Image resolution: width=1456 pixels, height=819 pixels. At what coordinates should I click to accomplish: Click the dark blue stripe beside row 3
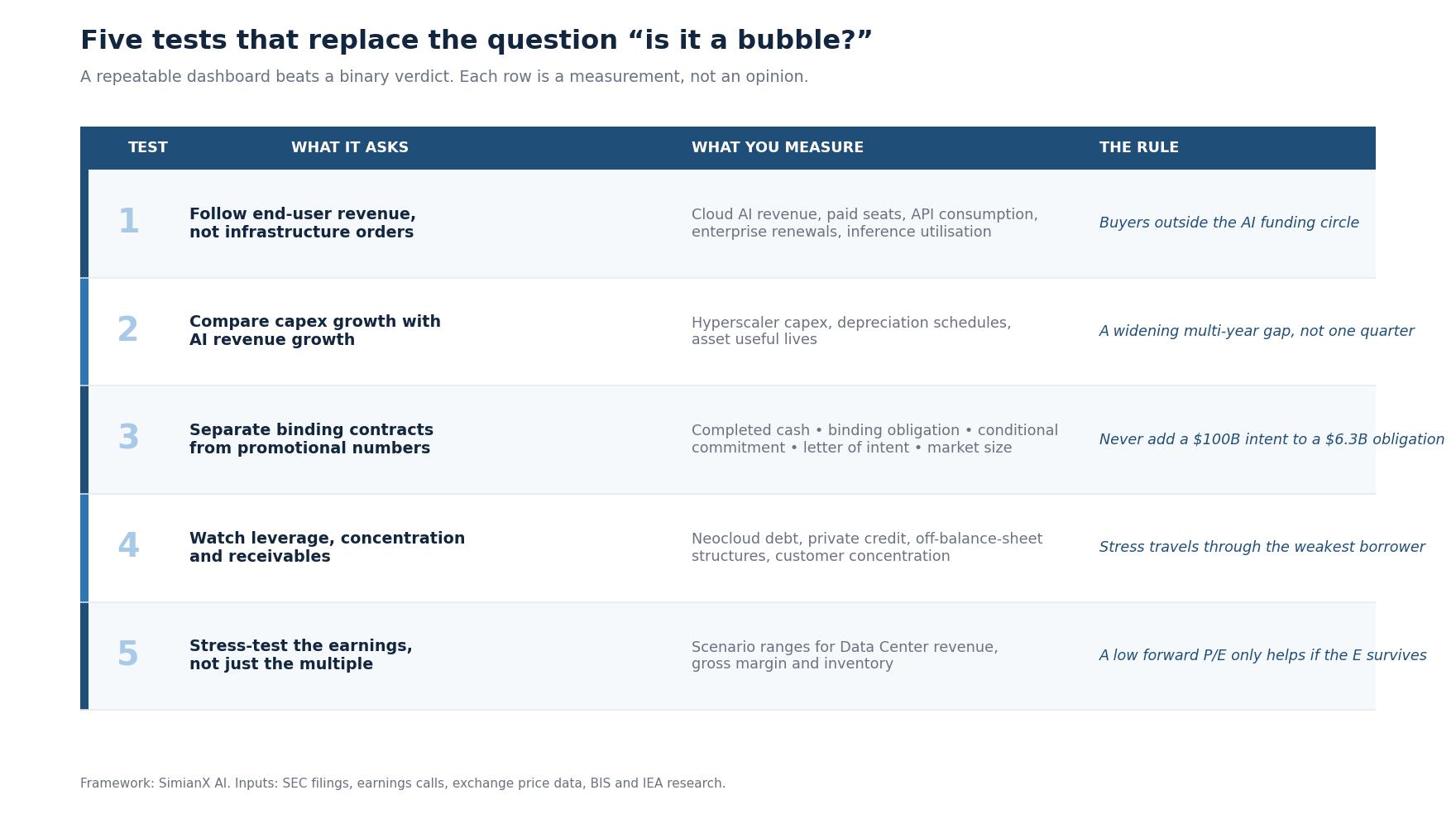click(84, 439)
